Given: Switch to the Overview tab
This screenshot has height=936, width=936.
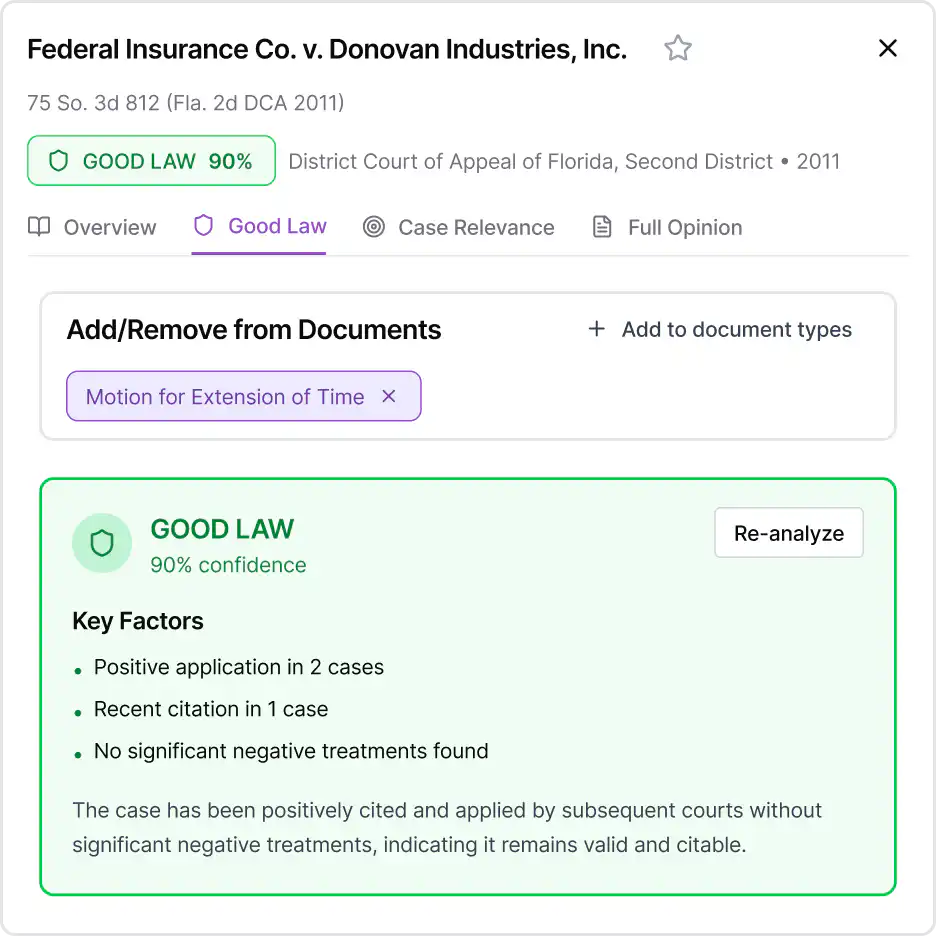Looking at the screenshot, I should tap(109, 228).
